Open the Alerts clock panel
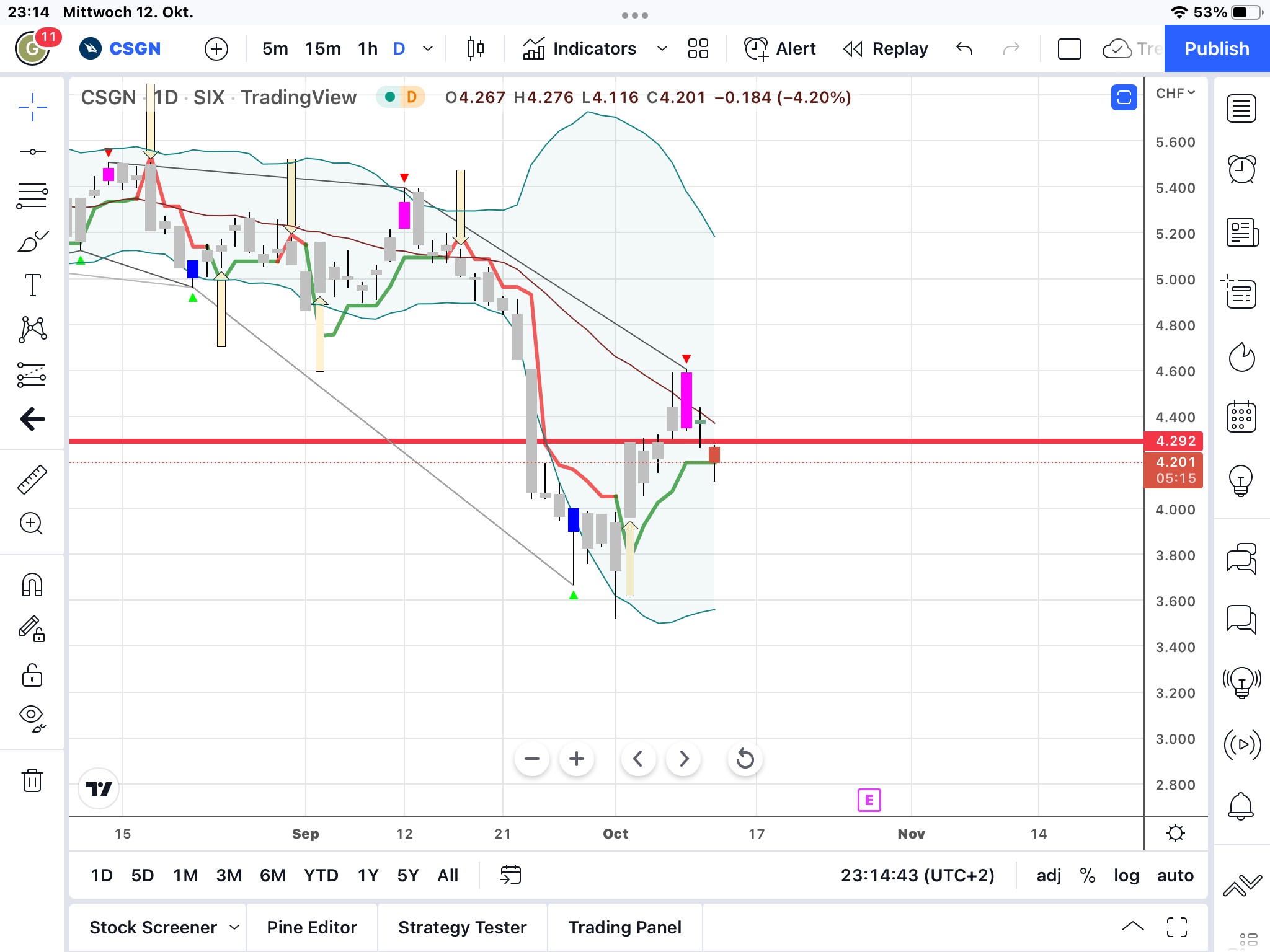The image size is (1270, 952). [1241, 169]
